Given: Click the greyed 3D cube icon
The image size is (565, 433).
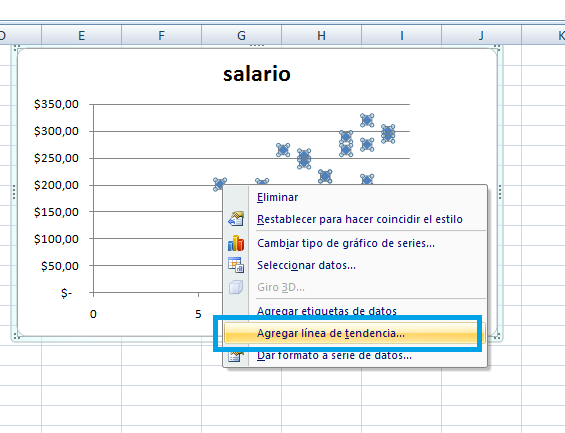Looking at the screenshot, I should point(236,287).
